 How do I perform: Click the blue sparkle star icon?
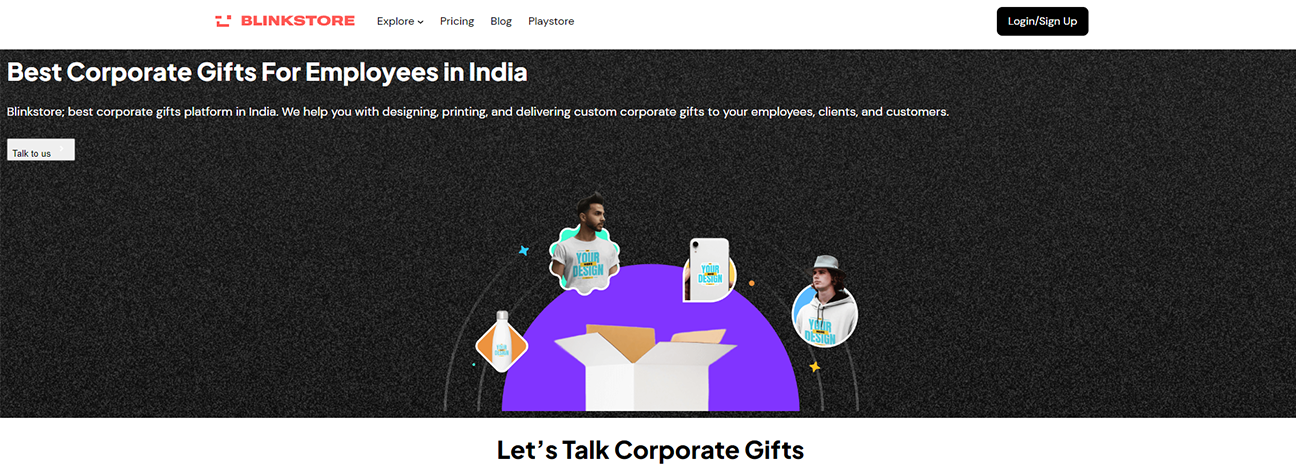[523, 251]
